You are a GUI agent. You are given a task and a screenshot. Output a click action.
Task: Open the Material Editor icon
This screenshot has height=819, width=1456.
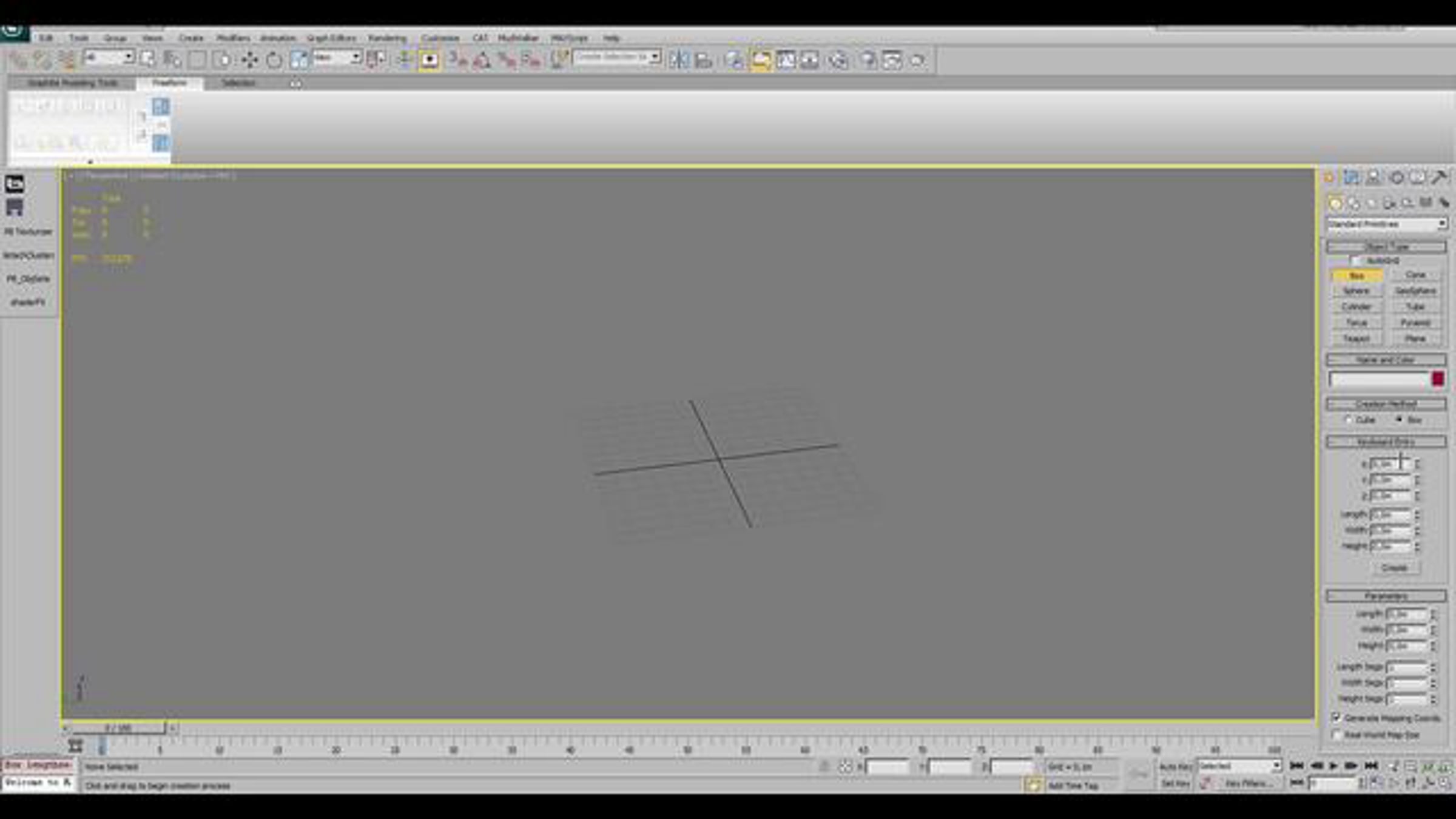coord(838,59)
